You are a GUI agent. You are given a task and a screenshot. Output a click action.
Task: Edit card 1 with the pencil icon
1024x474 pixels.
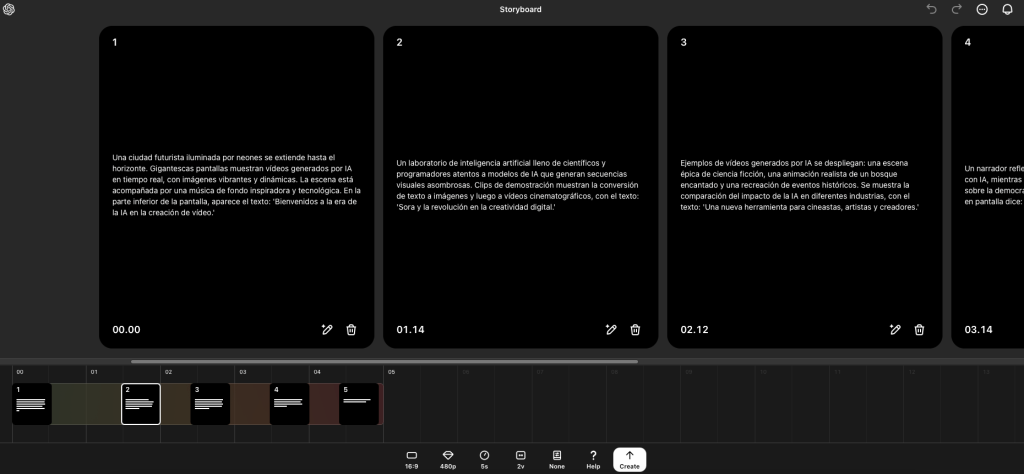(327, 329)
